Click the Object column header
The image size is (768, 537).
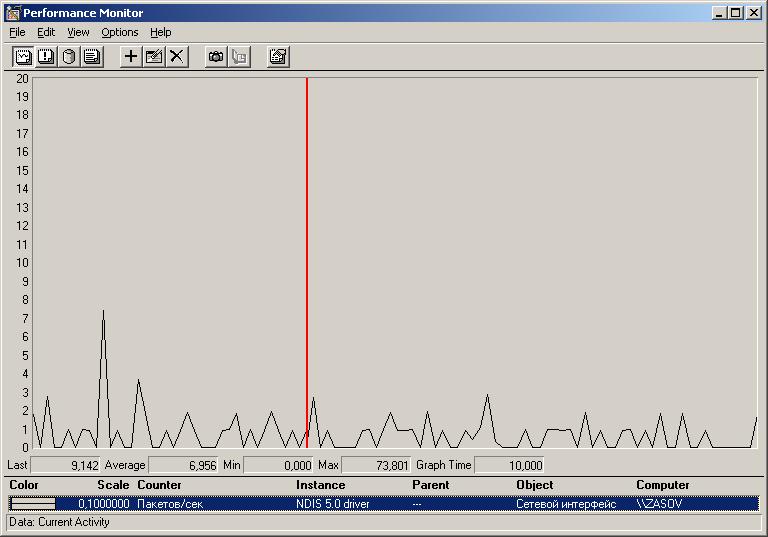click(534, 485)
